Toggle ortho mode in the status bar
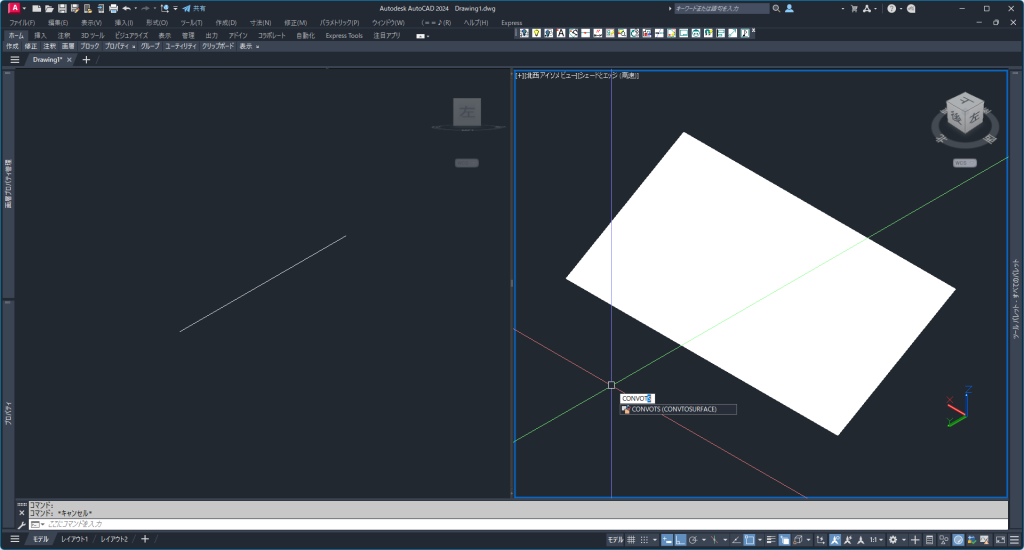This screenshot has height=550, width=1024. click(680, 540)
